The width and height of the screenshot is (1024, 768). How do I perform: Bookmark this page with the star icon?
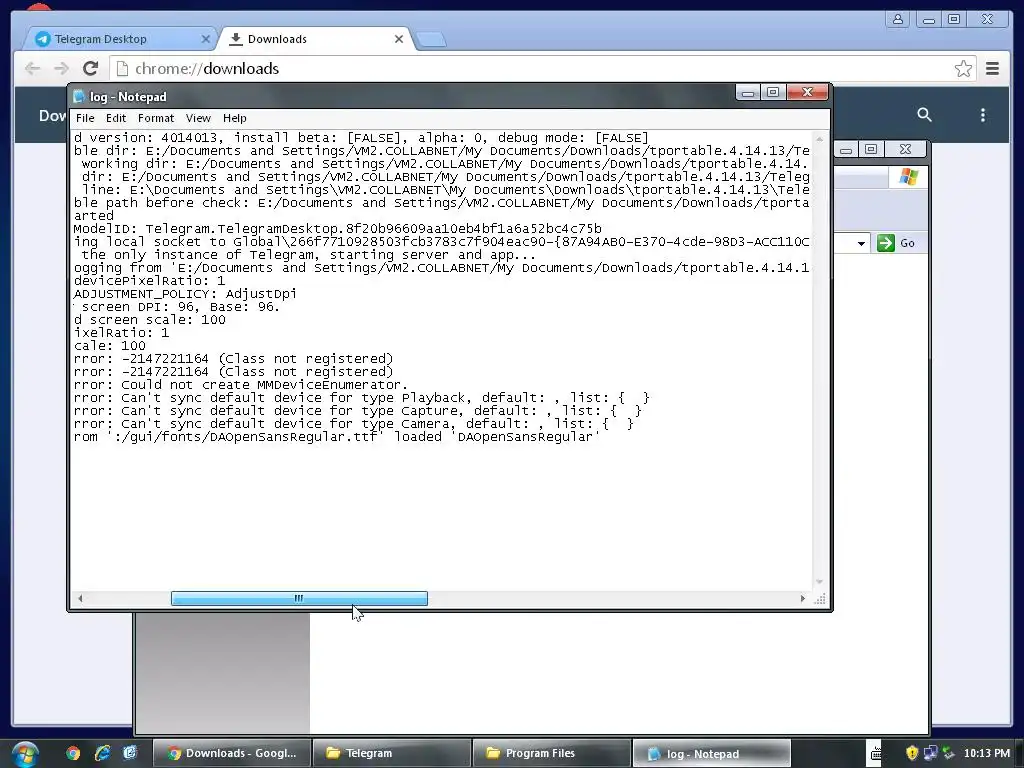[963, 69]
